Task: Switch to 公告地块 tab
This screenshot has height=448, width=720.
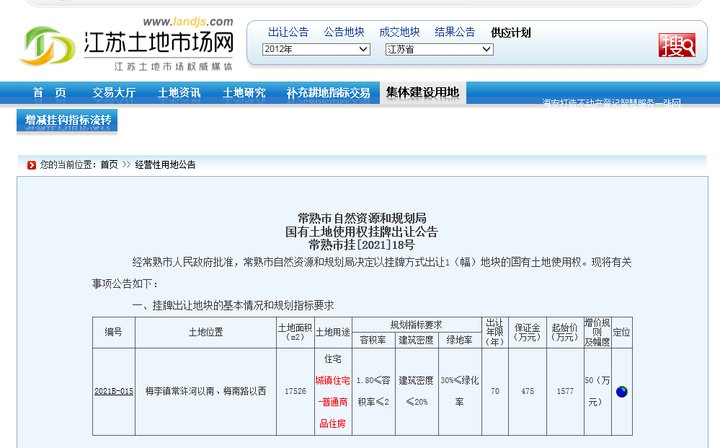Action: [344, 32]
